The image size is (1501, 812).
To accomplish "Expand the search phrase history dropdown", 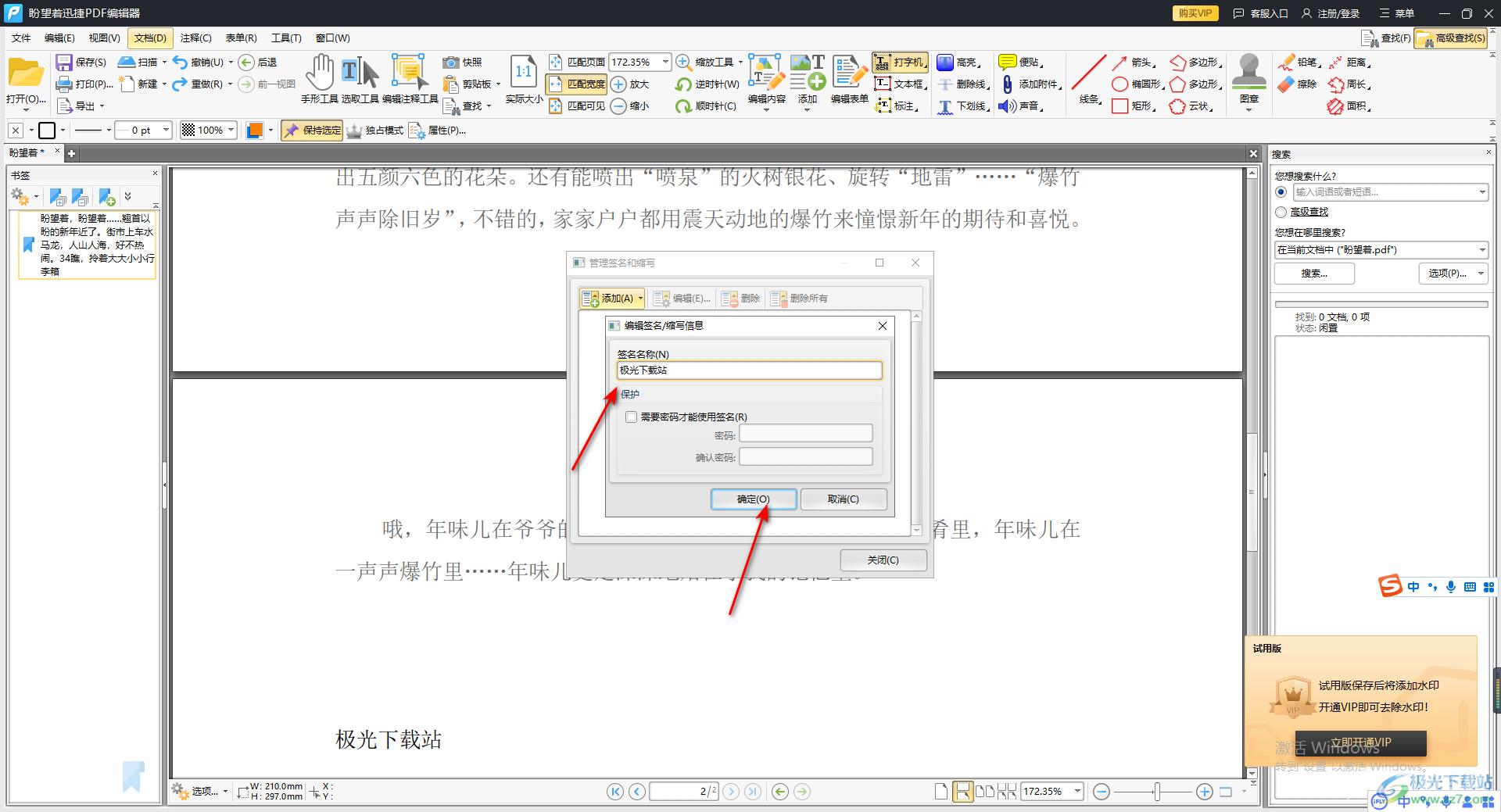I will click(1482, 192).
